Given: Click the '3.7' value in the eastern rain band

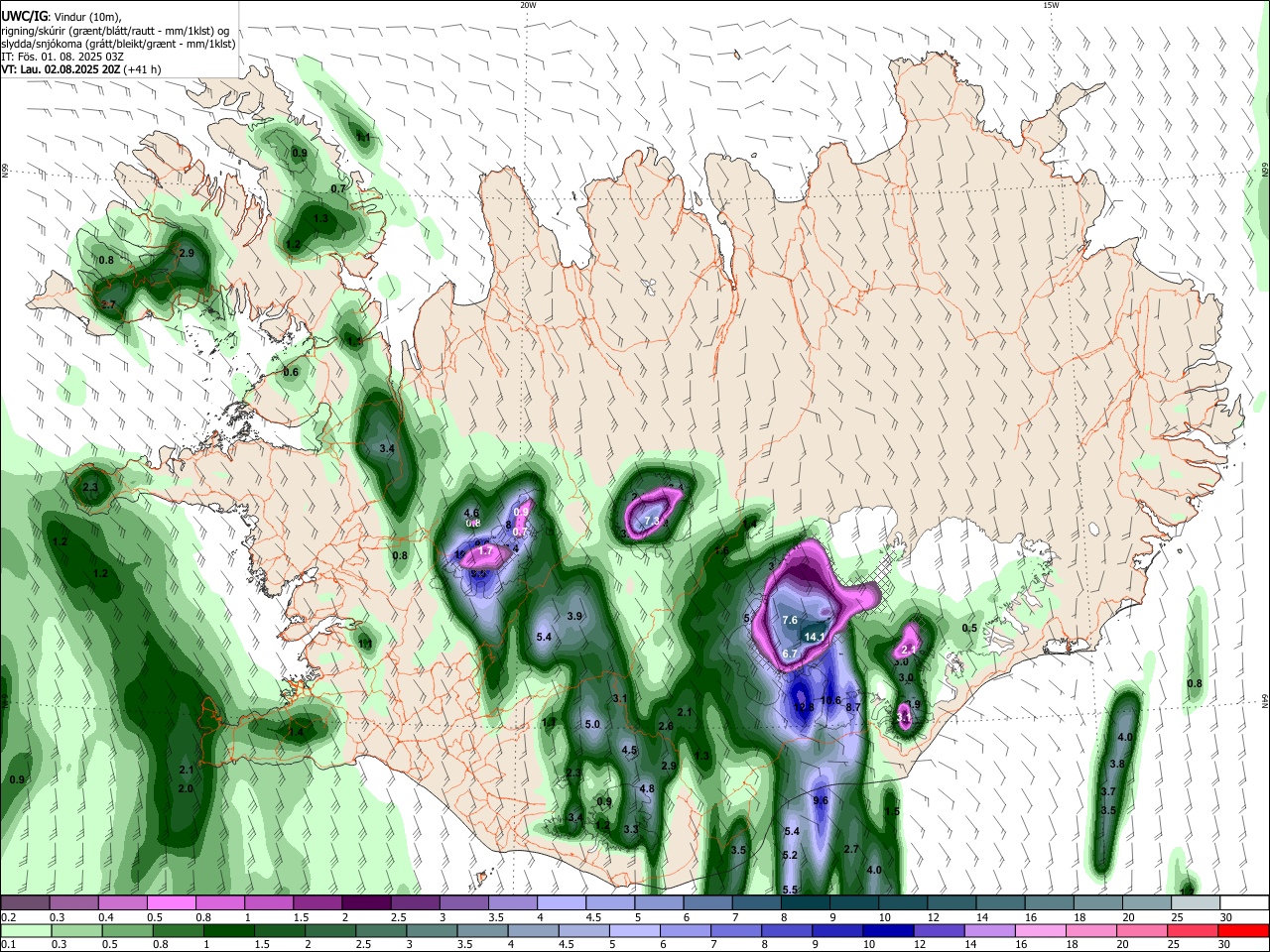Looking at the screenshot, I should coord(1108,791).
